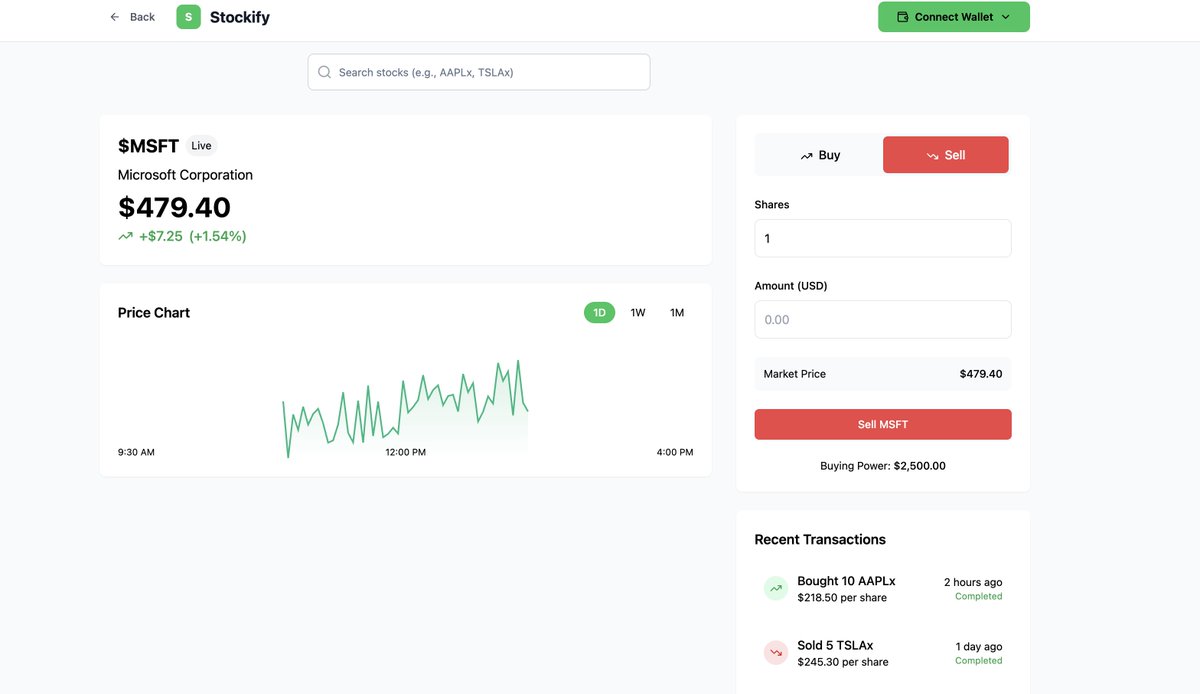Click the Amount (USD) input field

(883, 320)
